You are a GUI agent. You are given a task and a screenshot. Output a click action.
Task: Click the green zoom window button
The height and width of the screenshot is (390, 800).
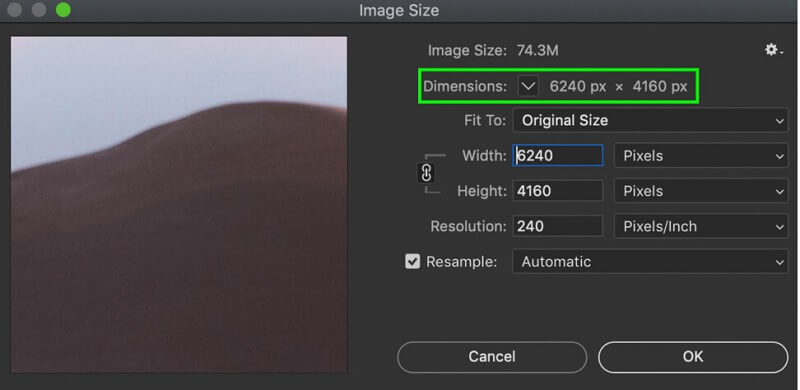click(63, 10)
